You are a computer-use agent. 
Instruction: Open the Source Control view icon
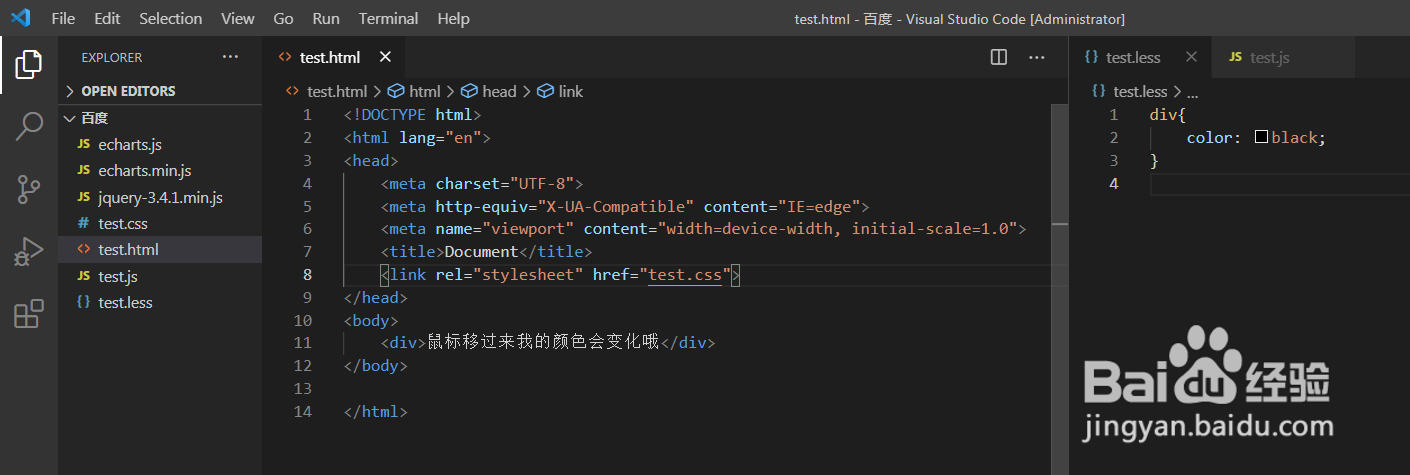pos(29,189)
